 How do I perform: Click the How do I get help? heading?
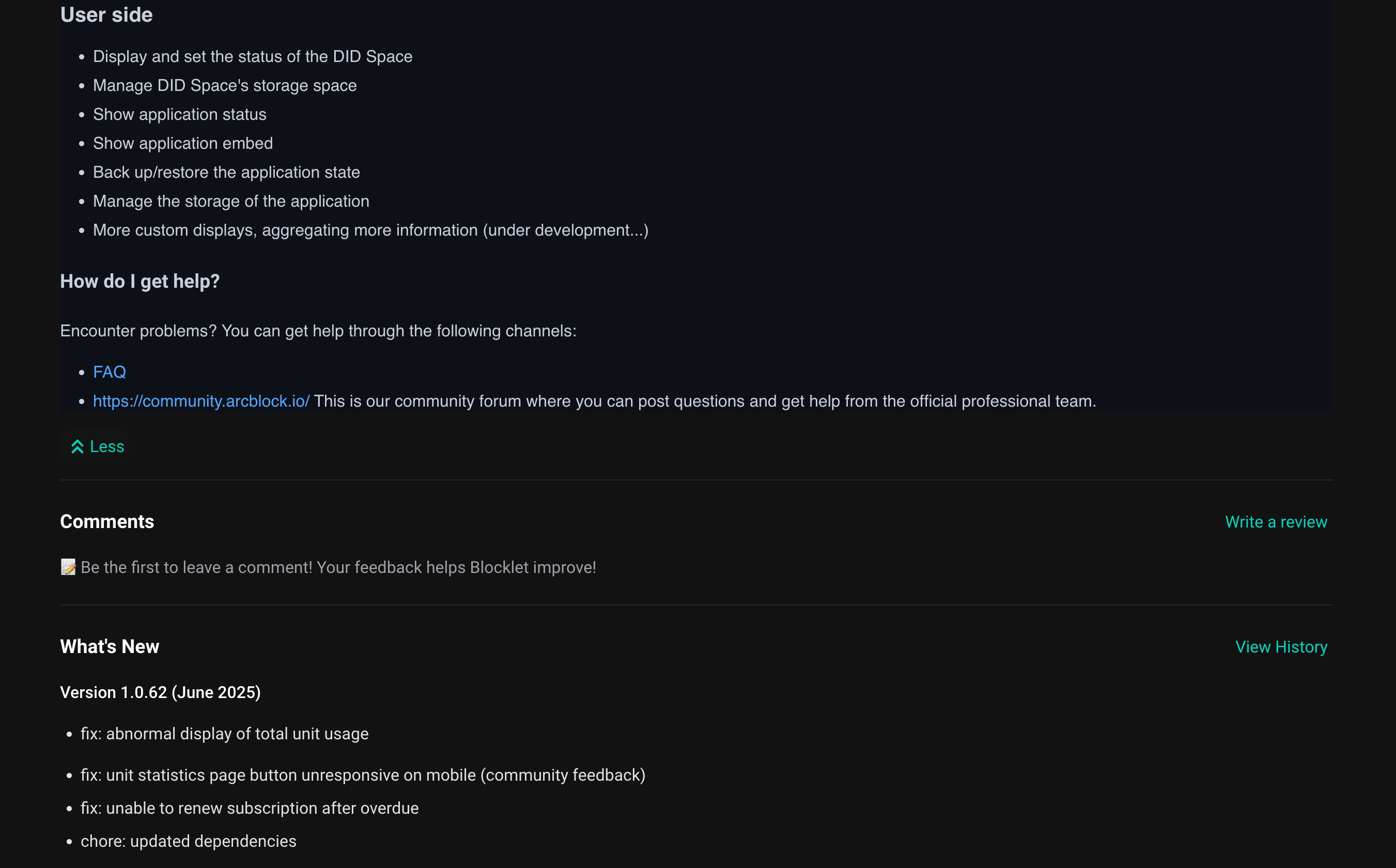[x=139, y=281]
